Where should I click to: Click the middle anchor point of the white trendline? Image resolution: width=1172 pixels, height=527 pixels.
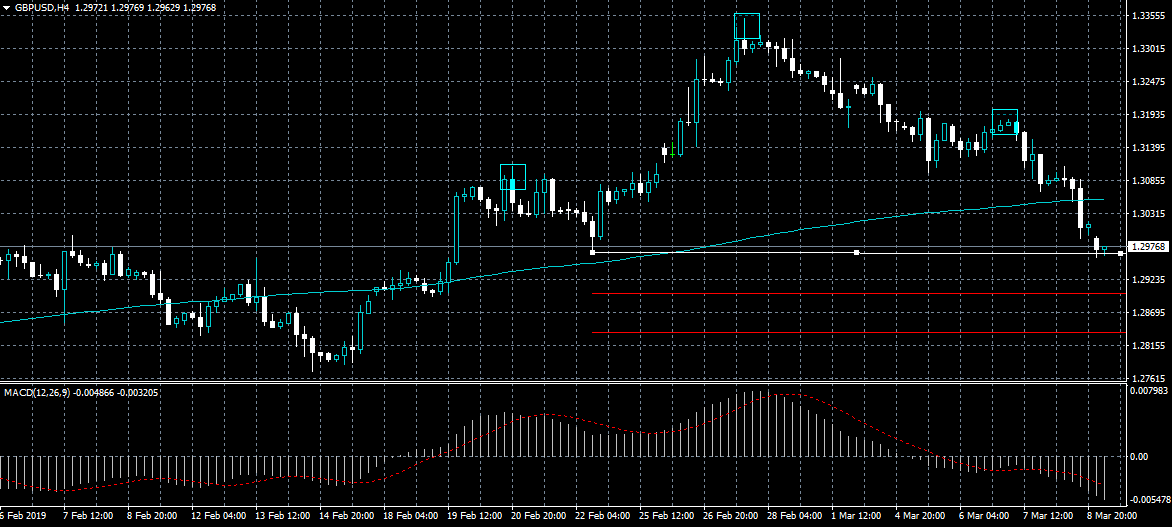pyautogui.click(x=857, y=253)
